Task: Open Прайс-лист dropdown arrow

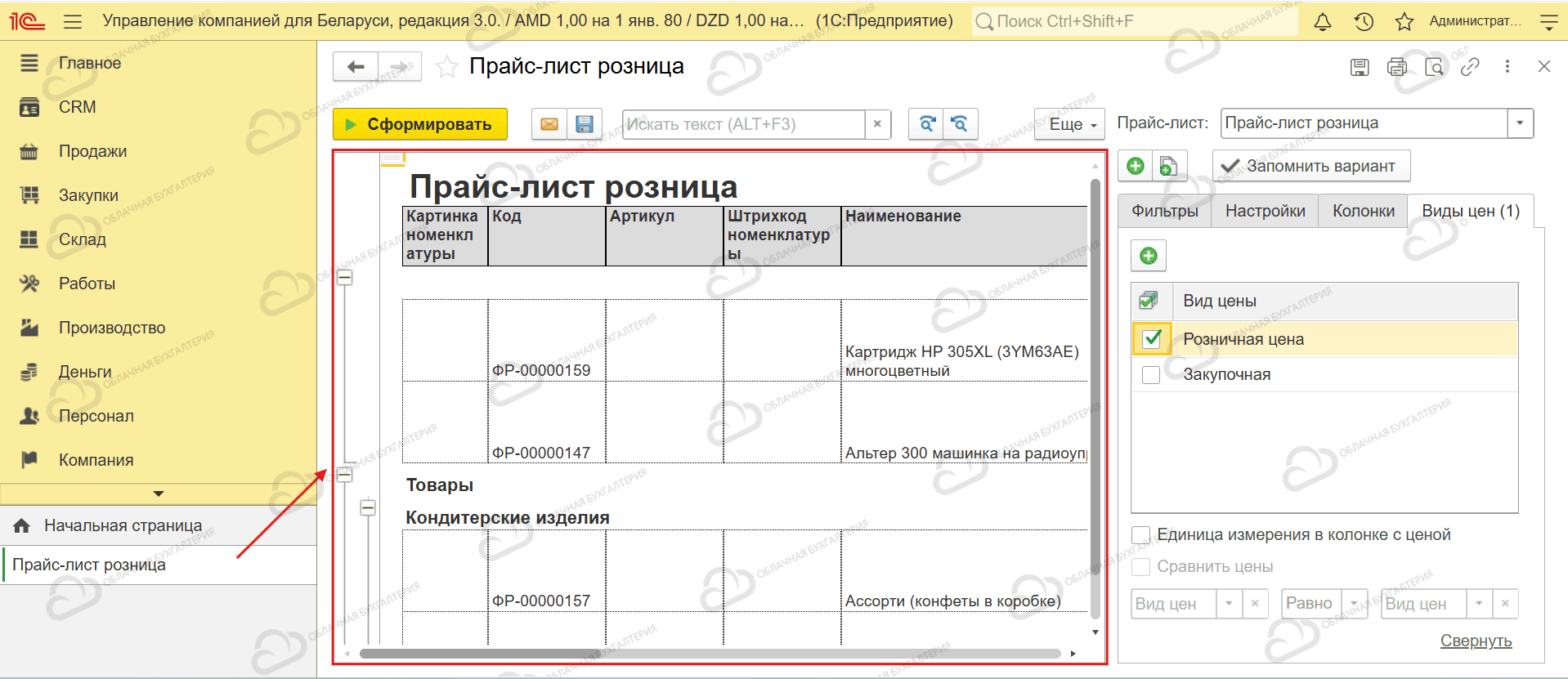Action: (x=1520, y=123)
